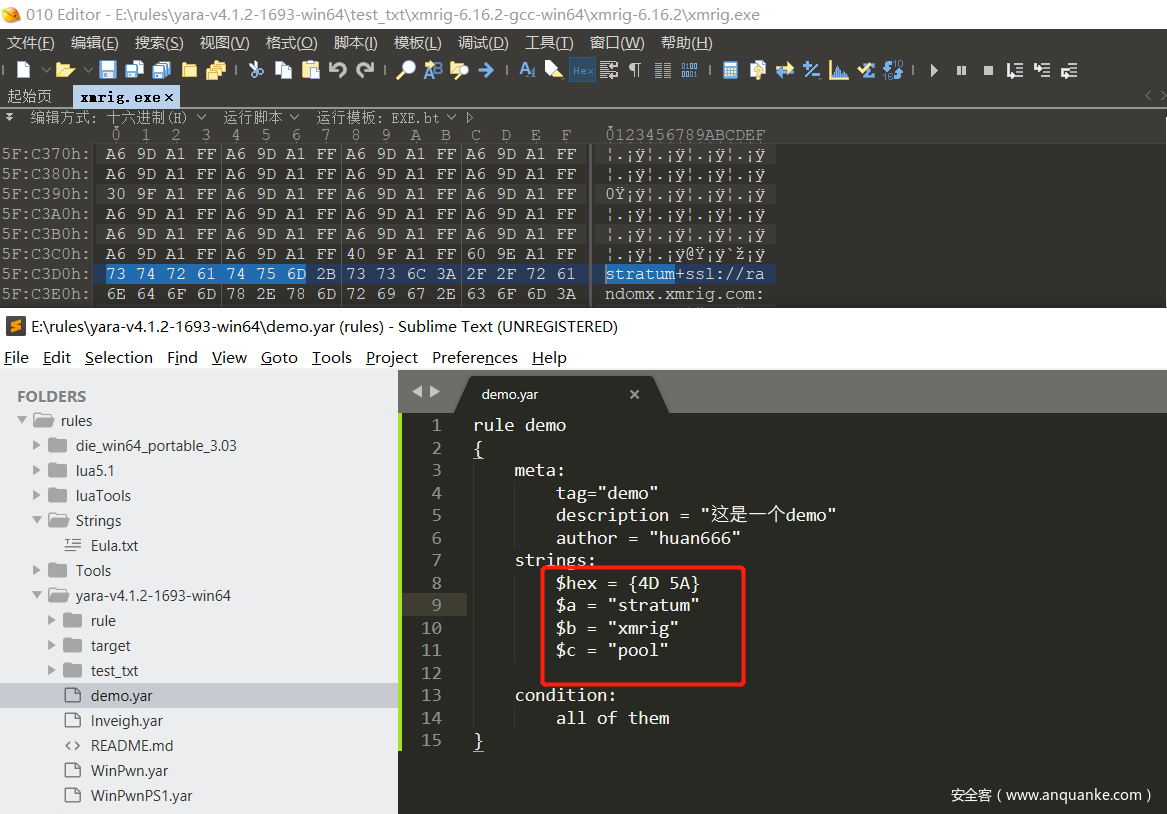Open the Histogram chart icon
The width and height of the screenshot is (1167, 814).
tap(839, 70)
